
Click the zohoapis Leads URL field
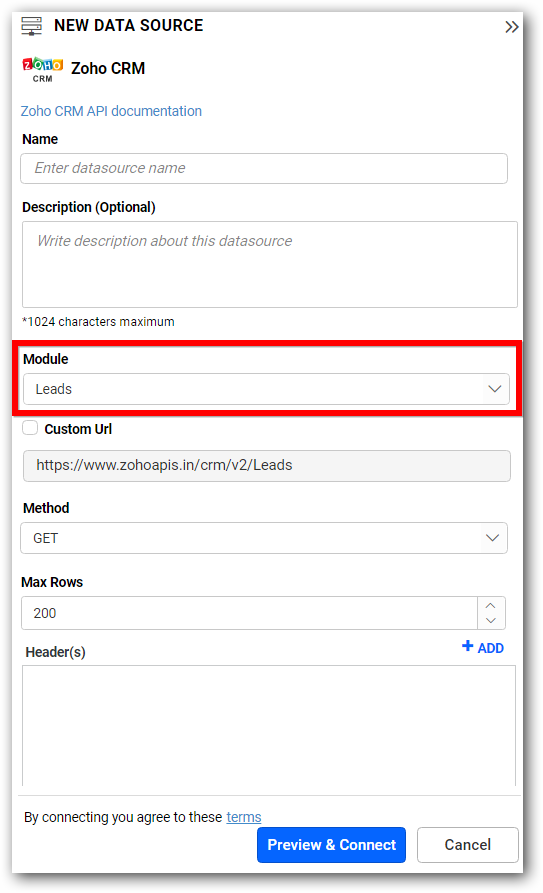(267, 466)
